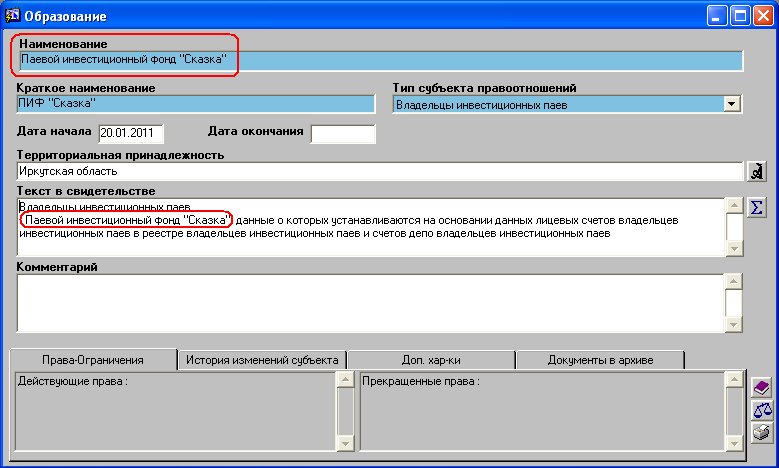
Task: Focus the Краткое наименование field
Action: [196, 103]
